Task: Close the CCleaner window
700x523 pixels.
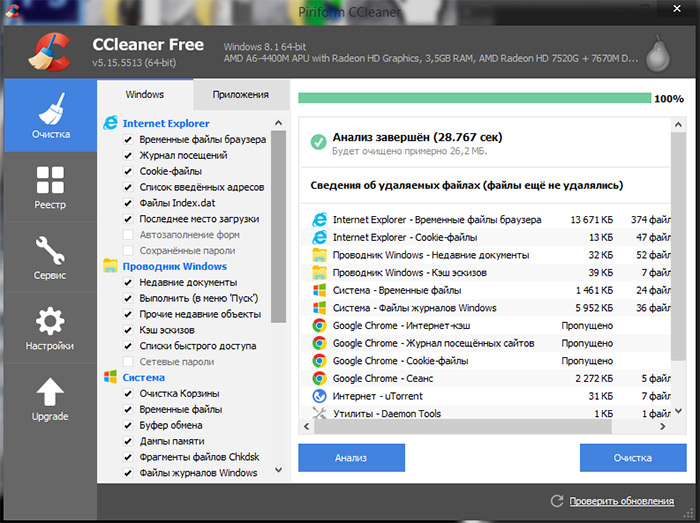Action: (x=677, y=8)
